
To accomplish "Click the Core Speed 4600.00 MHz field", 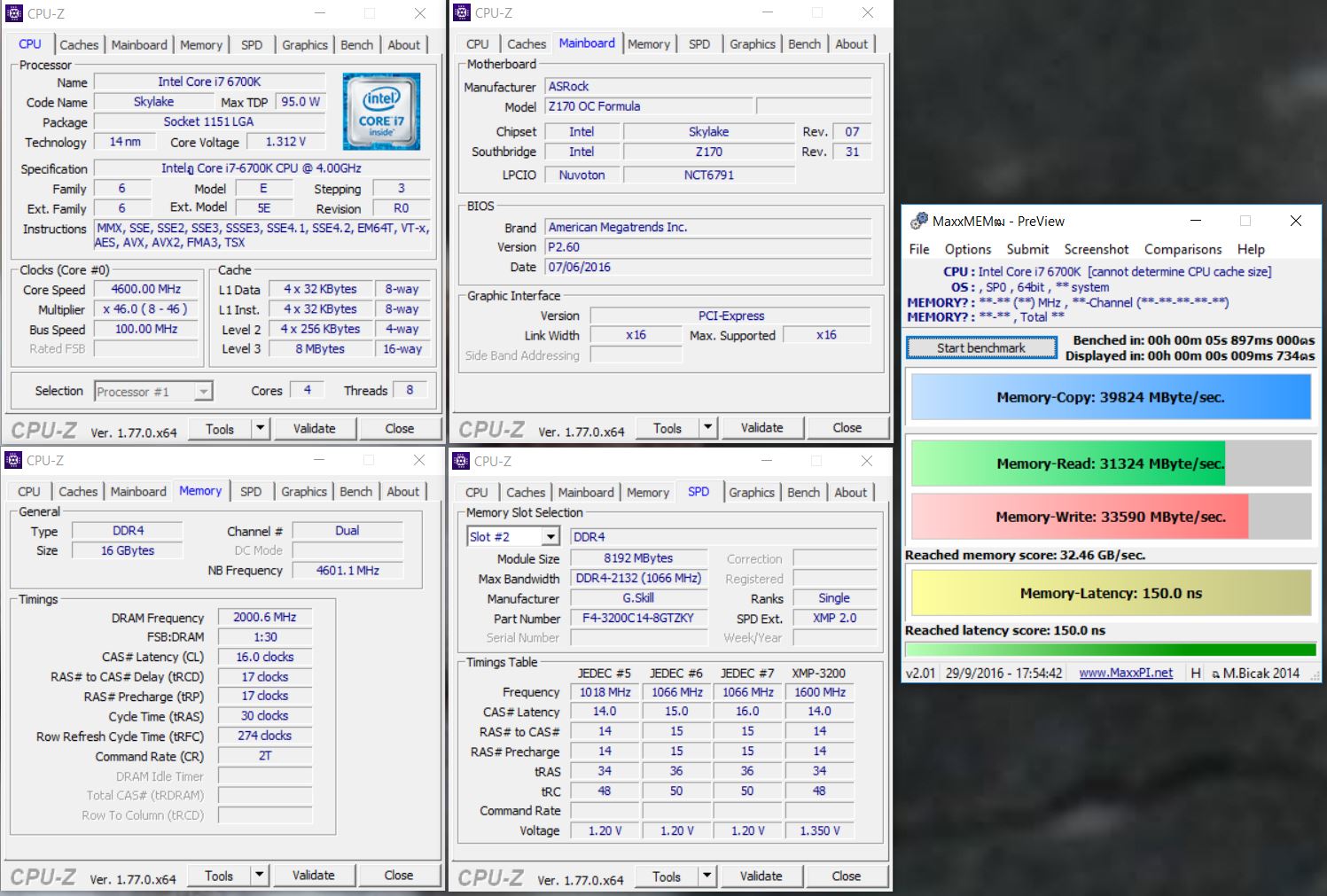I will click(146, 290).
